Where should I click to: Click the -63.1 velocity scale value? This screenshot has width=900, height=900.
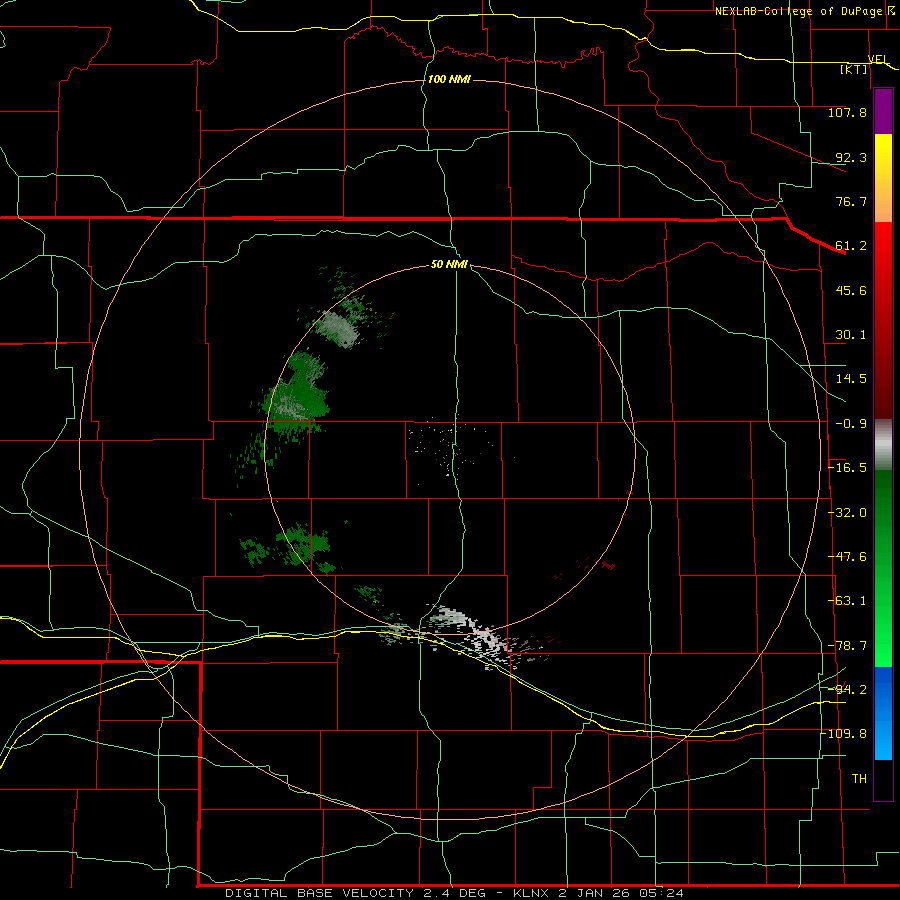[x=847, y=601]
